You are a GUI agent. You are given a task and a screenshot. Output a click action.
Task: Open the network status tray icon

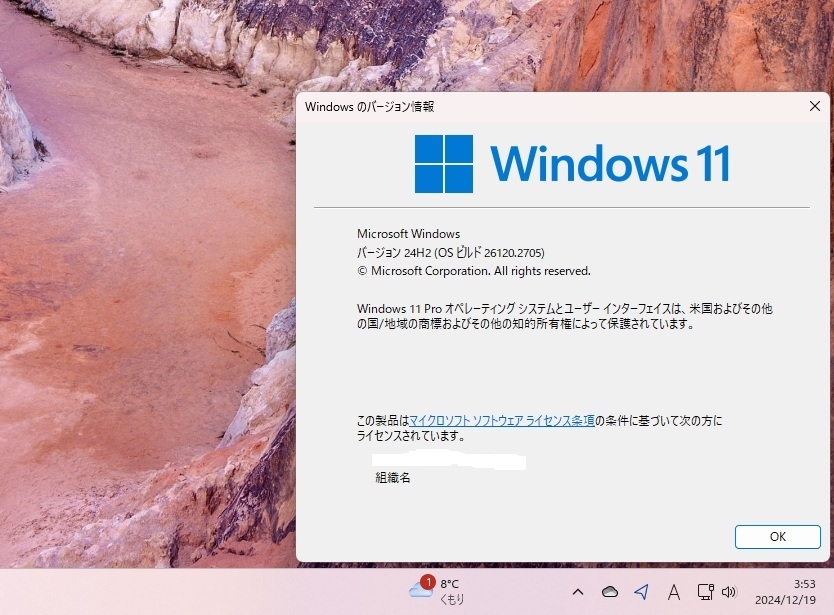click(x=705, y=592)
